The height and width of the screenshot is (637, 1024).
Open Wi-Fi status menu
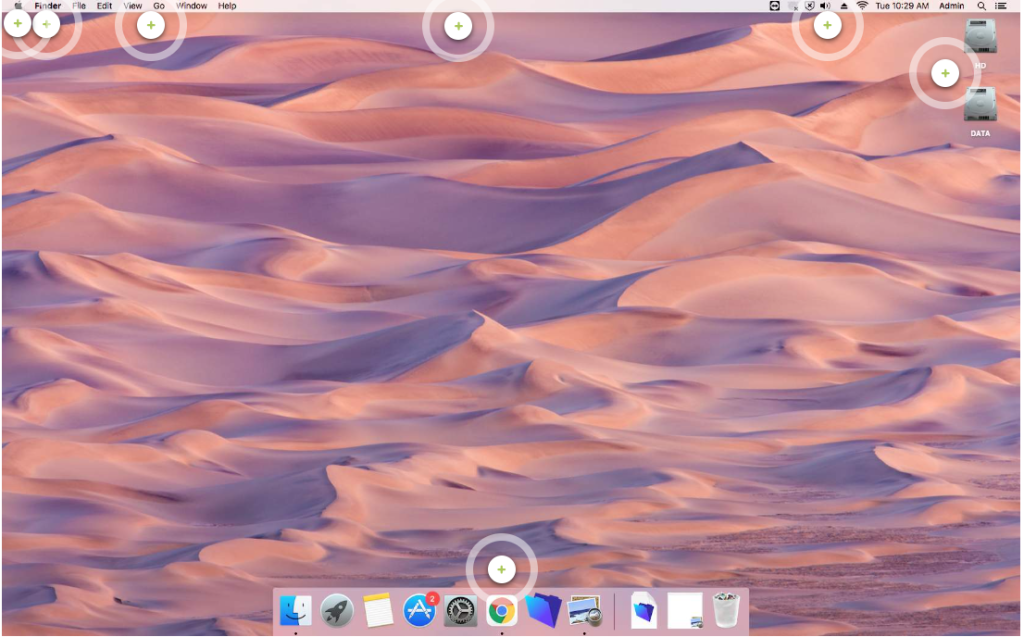pyautogui.click(x=861, y=6)
